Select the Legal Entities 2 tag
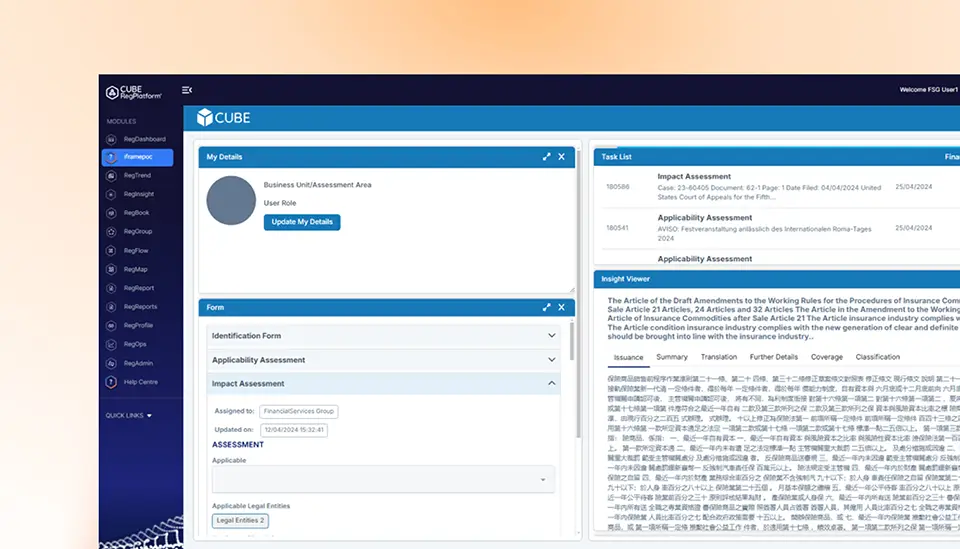This screenshot has width=960, height=549. point(240,520)
